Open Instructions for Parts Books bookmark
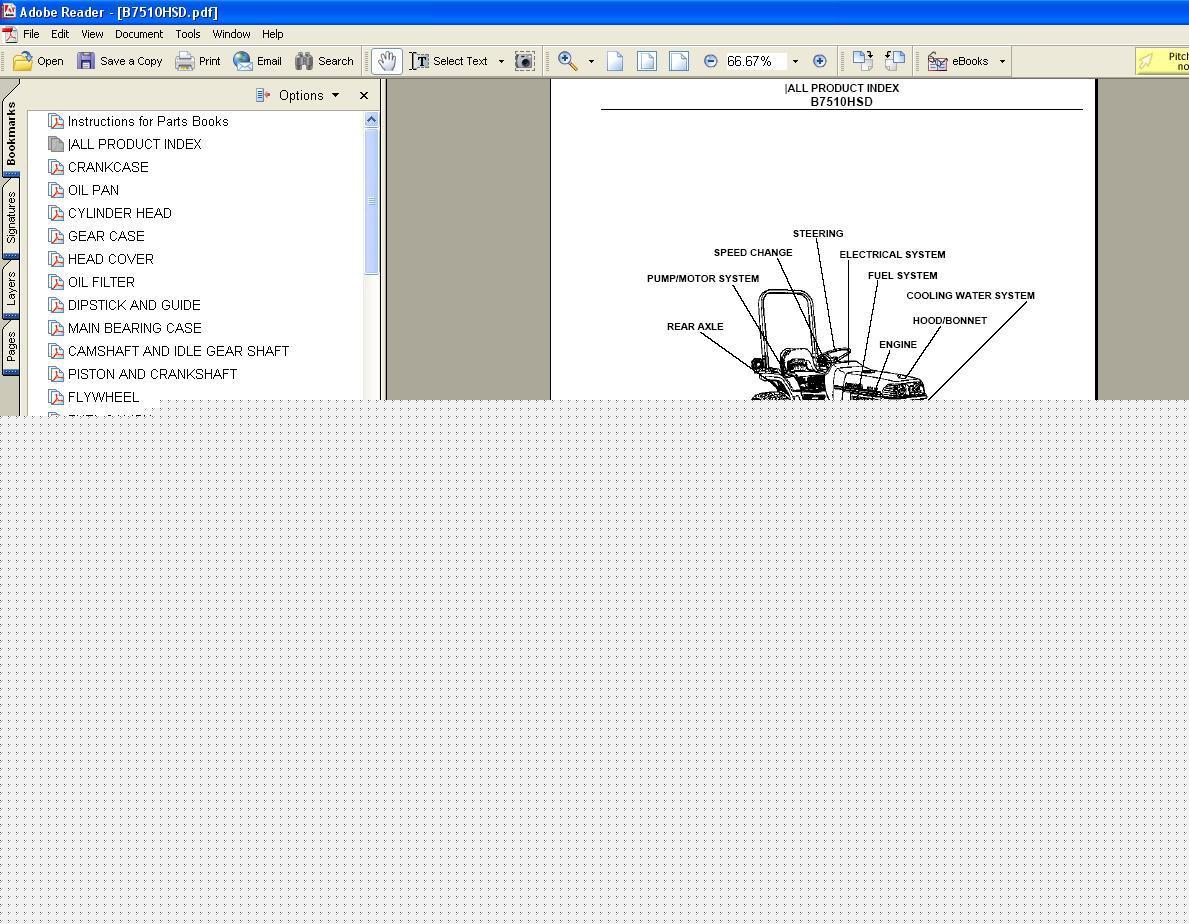Screen dimensions: 1189x924 pyautogui.click(x=148, y=121)
